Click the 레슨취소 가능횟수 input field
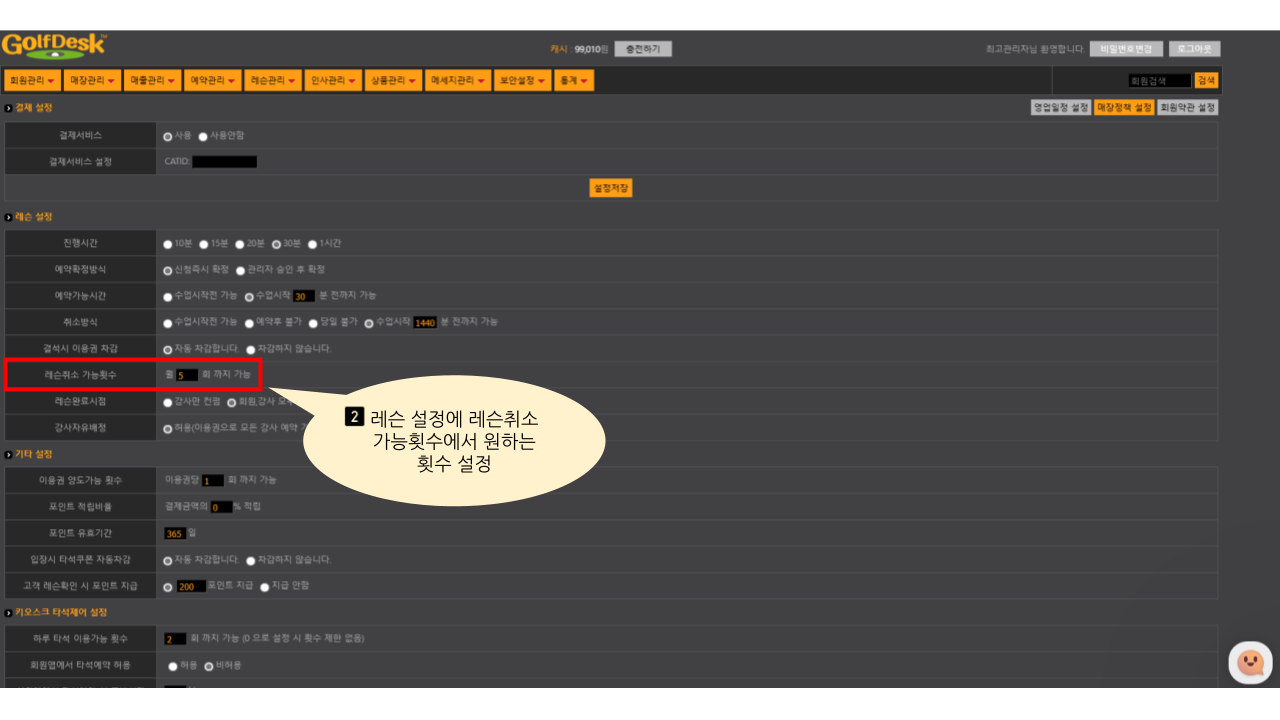The image size is (1280, 720). point(187,375)
